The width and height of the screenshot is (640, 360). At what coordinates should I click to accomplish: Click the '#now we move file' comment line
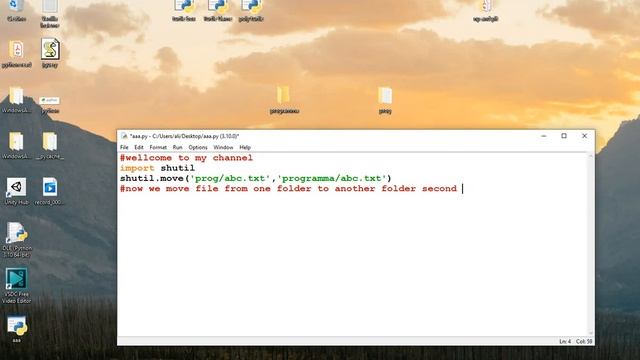click(288, 189)
